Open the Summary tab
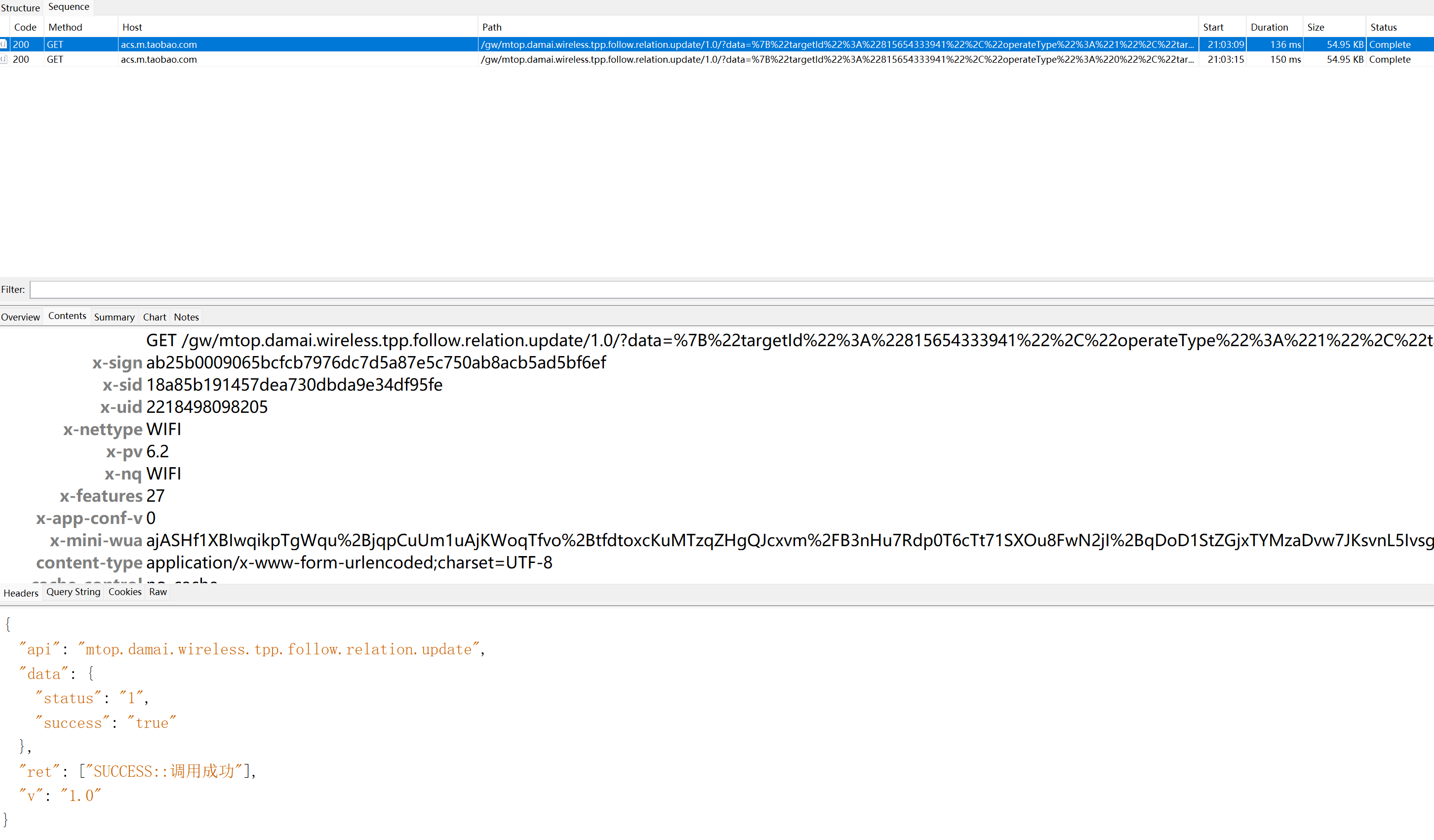1434x840 pixels. 114,317
